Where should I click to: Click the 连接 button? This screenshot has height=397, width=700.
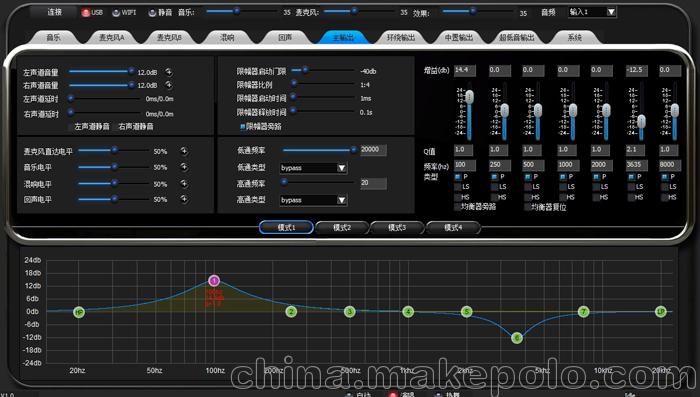pyautogui.click(x=54, y=12)
